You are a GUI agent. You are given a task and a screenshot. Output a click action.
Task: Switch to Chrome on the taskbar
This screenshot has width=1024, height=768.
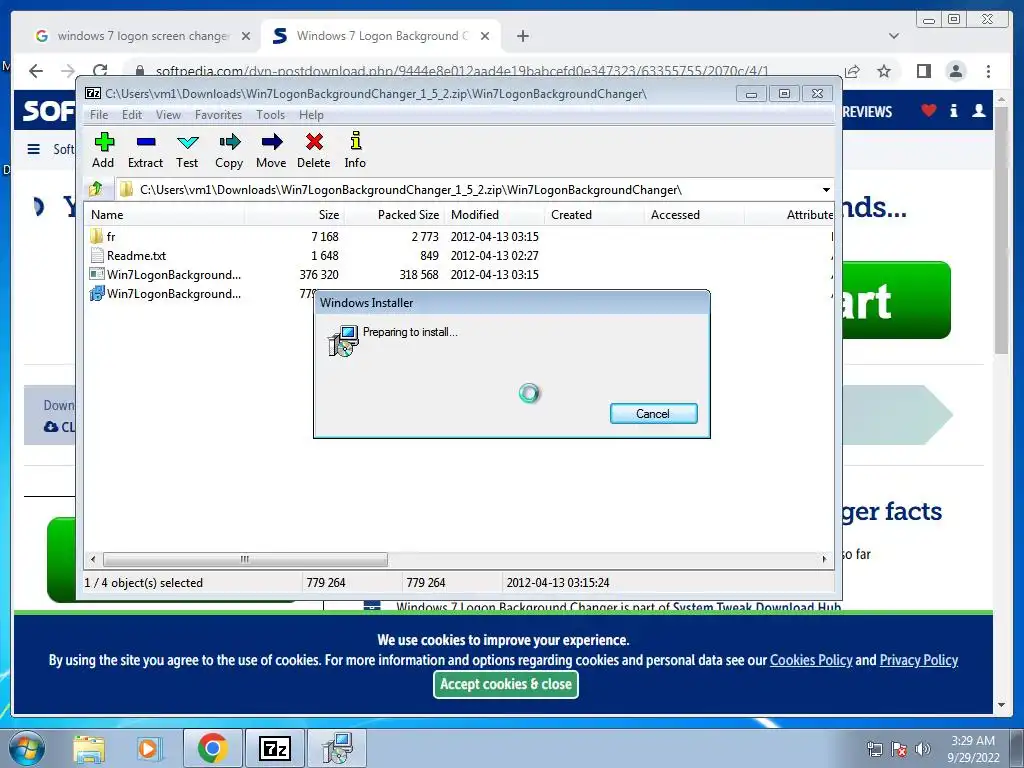[x=212, y=748]
